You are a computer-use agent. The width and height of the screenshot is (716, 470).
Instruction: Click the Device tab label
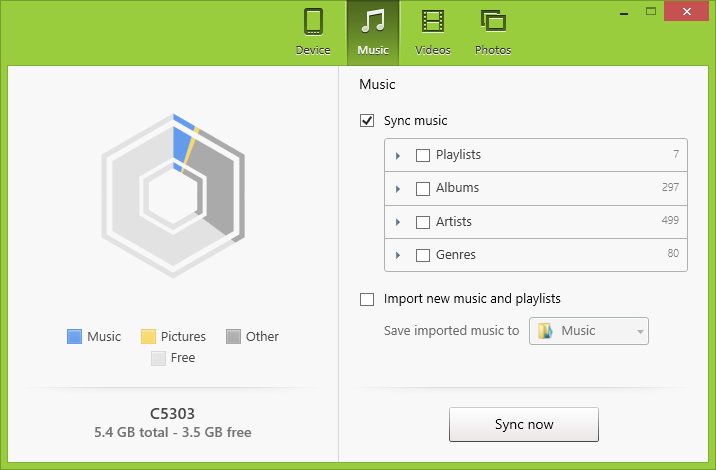click(x=313, y=50)
